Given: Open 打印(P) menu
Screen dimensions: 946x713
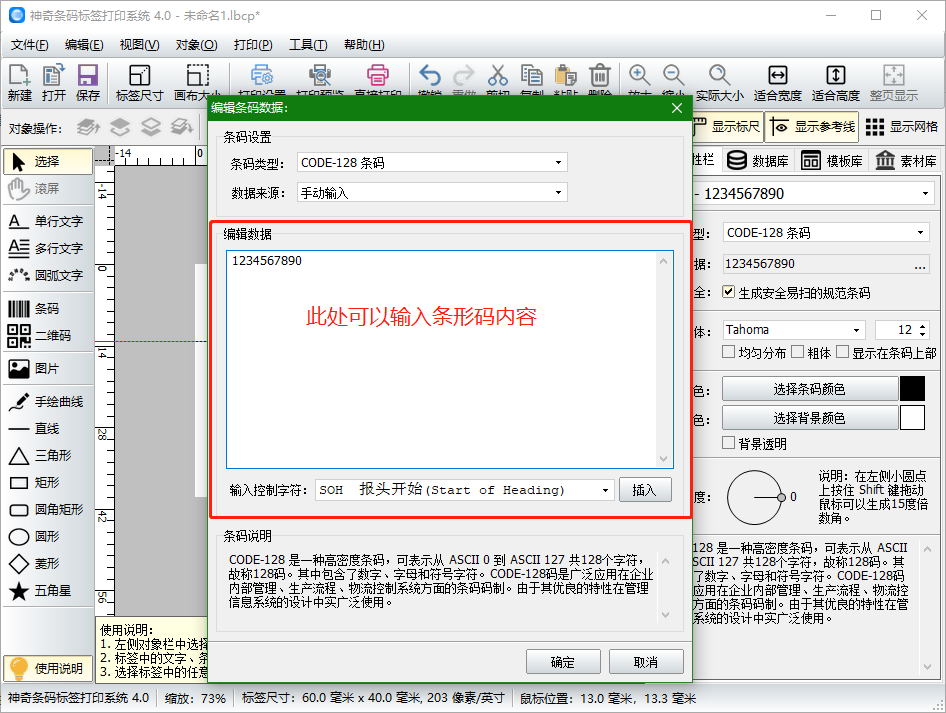Looking at the screenshot, I should (x=253, y=45).
